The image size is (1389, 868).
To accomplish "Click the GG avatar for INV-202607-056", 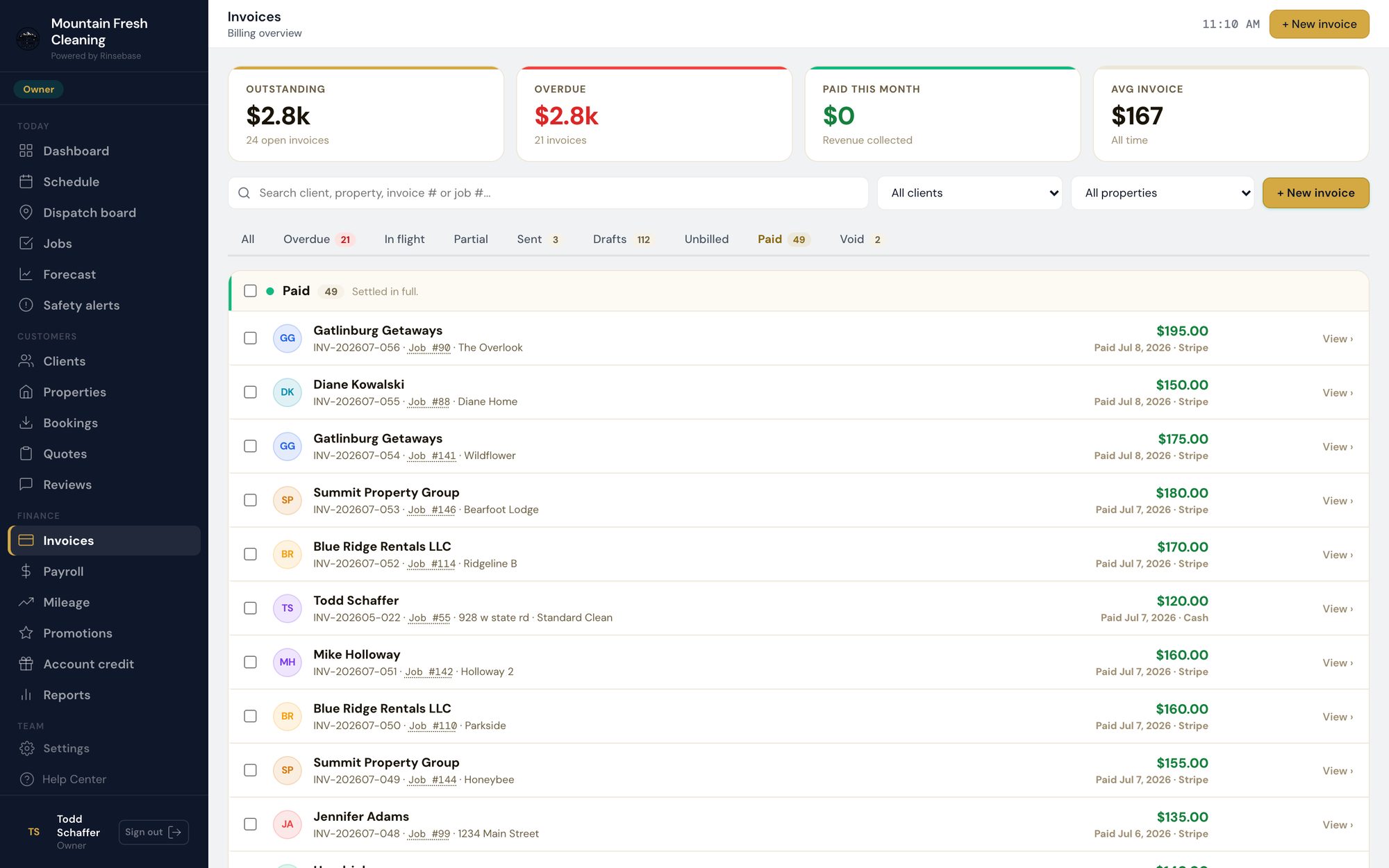I will click(x=287, y=338).
